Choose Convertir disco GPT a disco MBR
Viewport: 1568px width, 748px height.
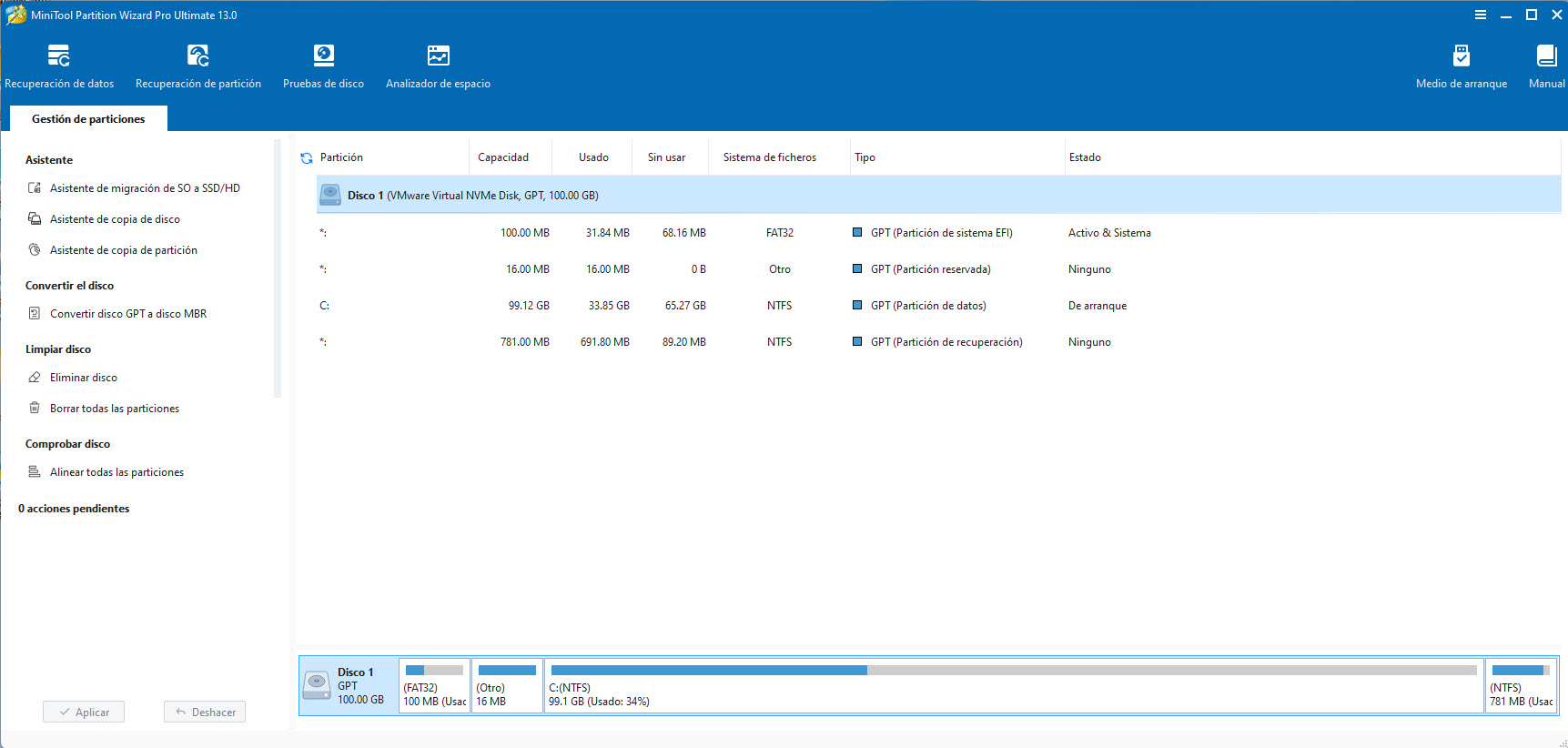coord(128,314)
